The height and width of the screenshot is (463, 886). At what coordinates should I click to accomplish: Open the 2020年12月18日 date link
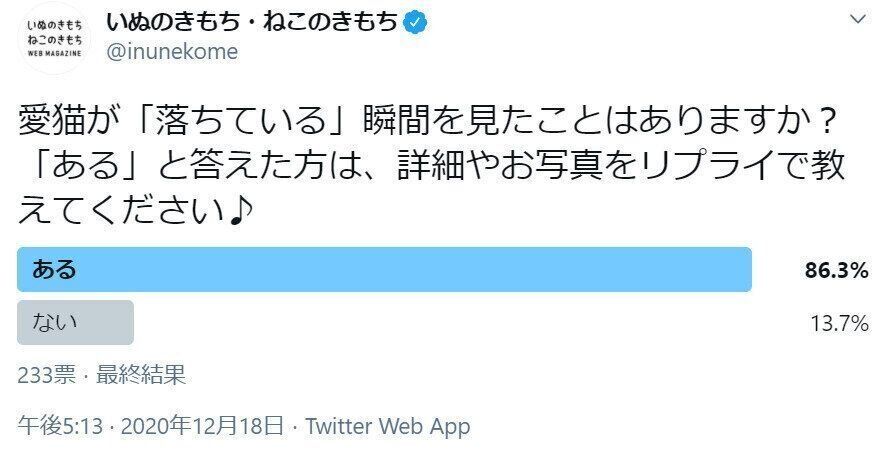[203, 427]
